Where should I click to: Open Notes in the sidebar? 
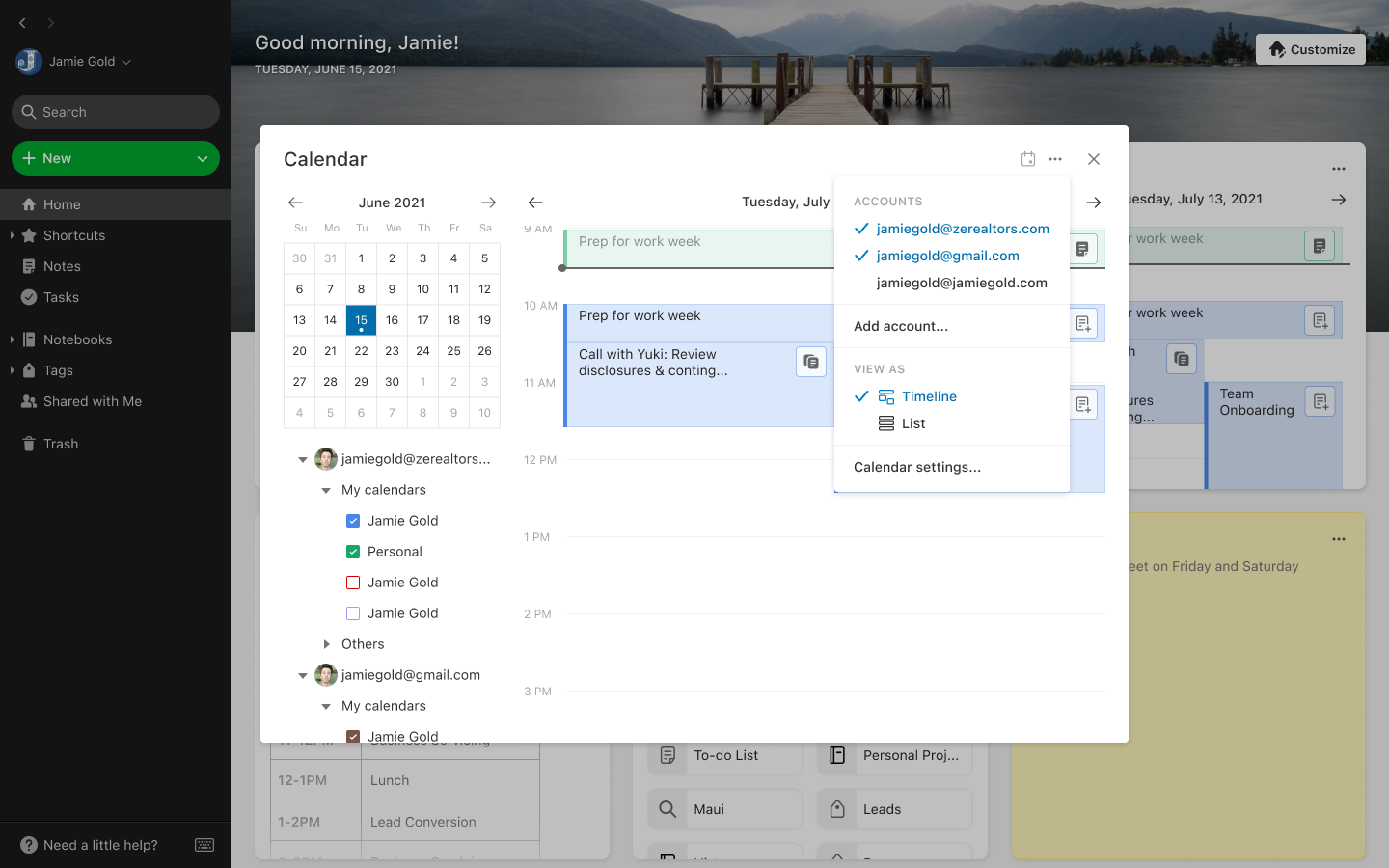[x=62, y=266]
